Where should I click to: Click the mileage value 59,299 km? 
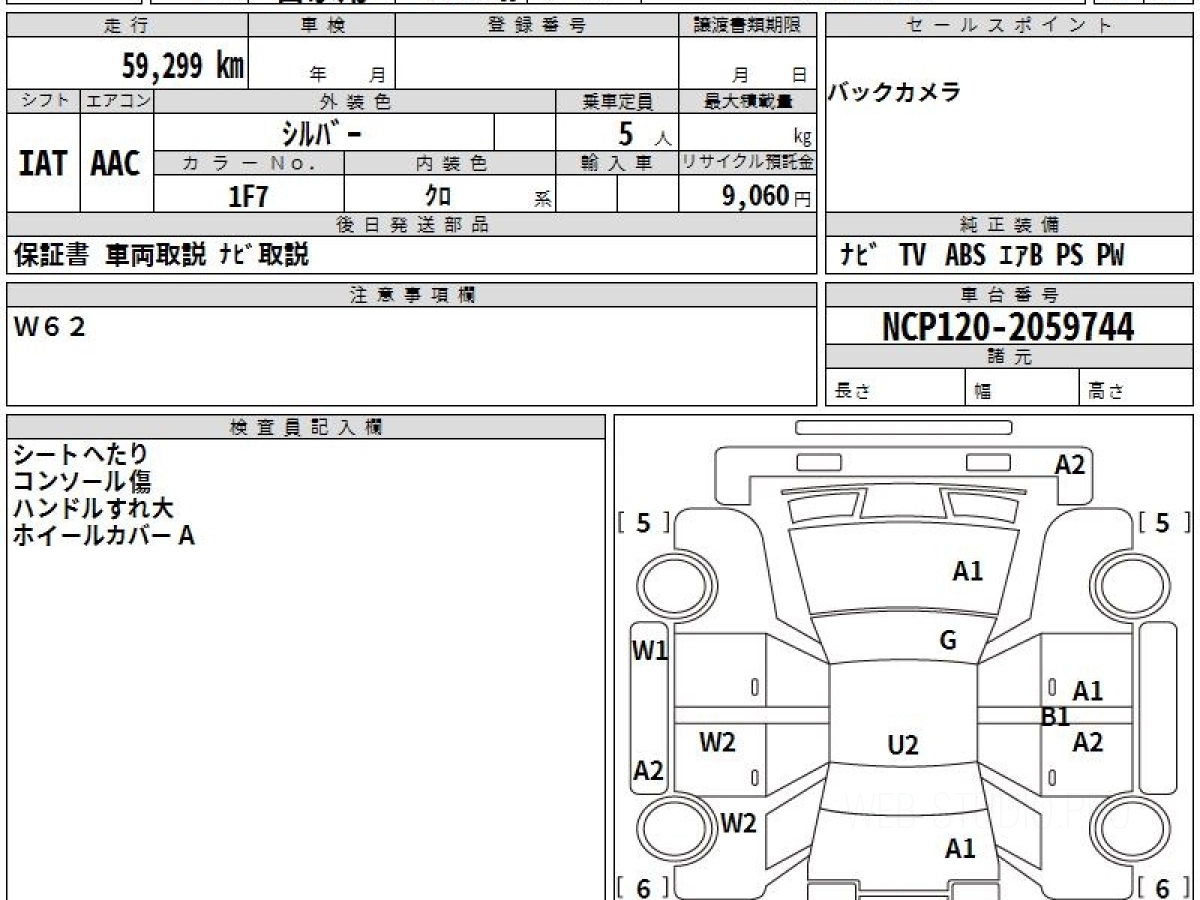183,66
